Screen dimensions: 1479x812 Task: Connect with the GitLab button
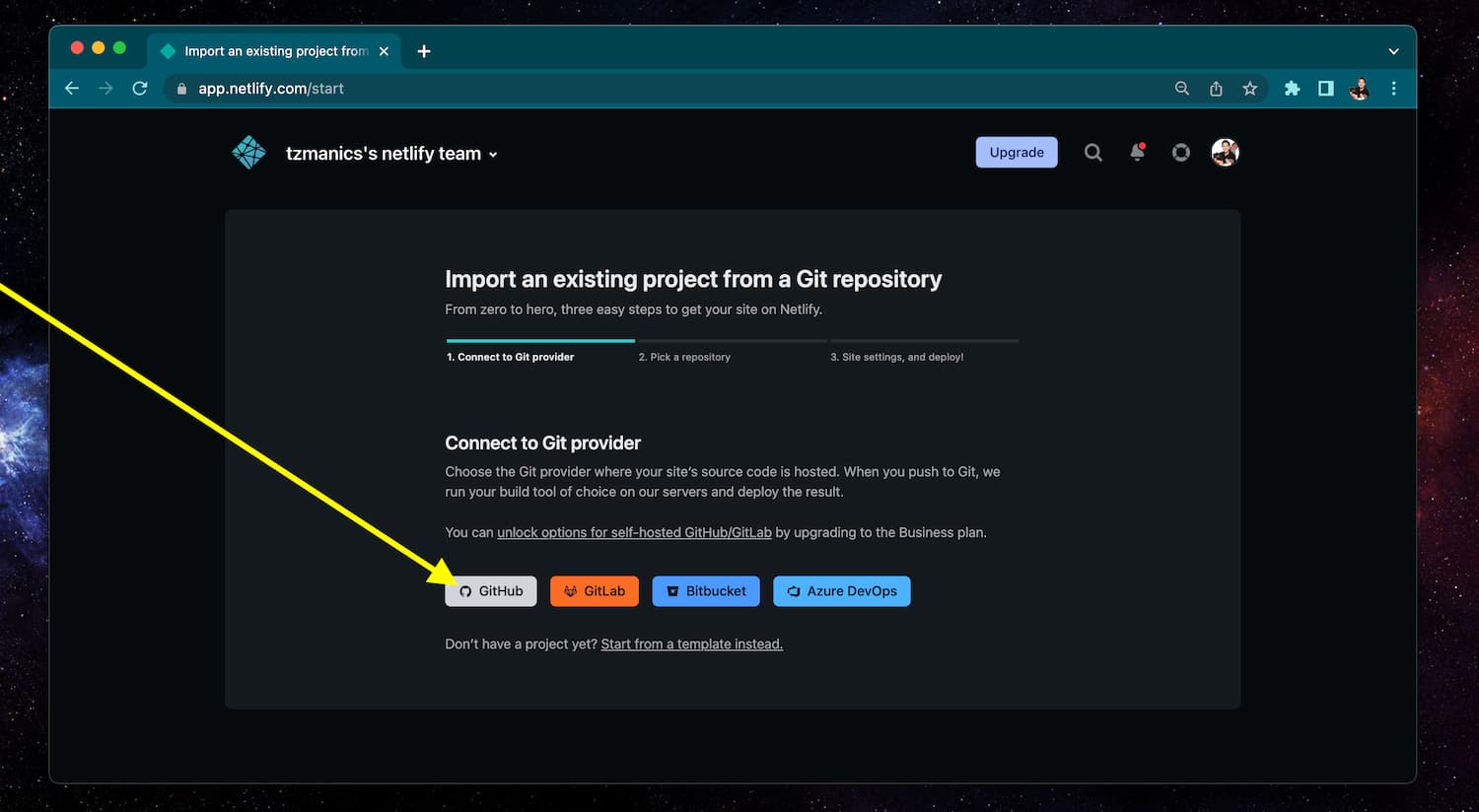(595, 591)
